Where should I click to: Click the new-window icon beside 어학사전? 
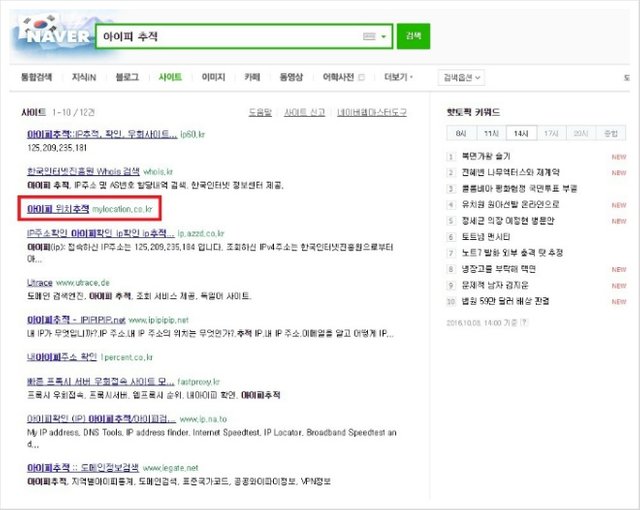point(361,77)
